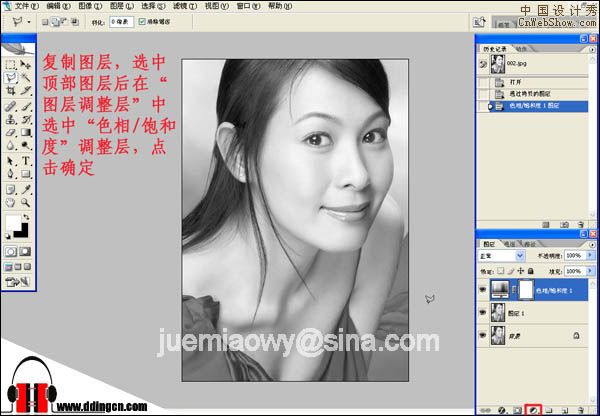The height and width of the screenshot is (416, 600).
Task: Select the Eraser tool
Action: 11,132
